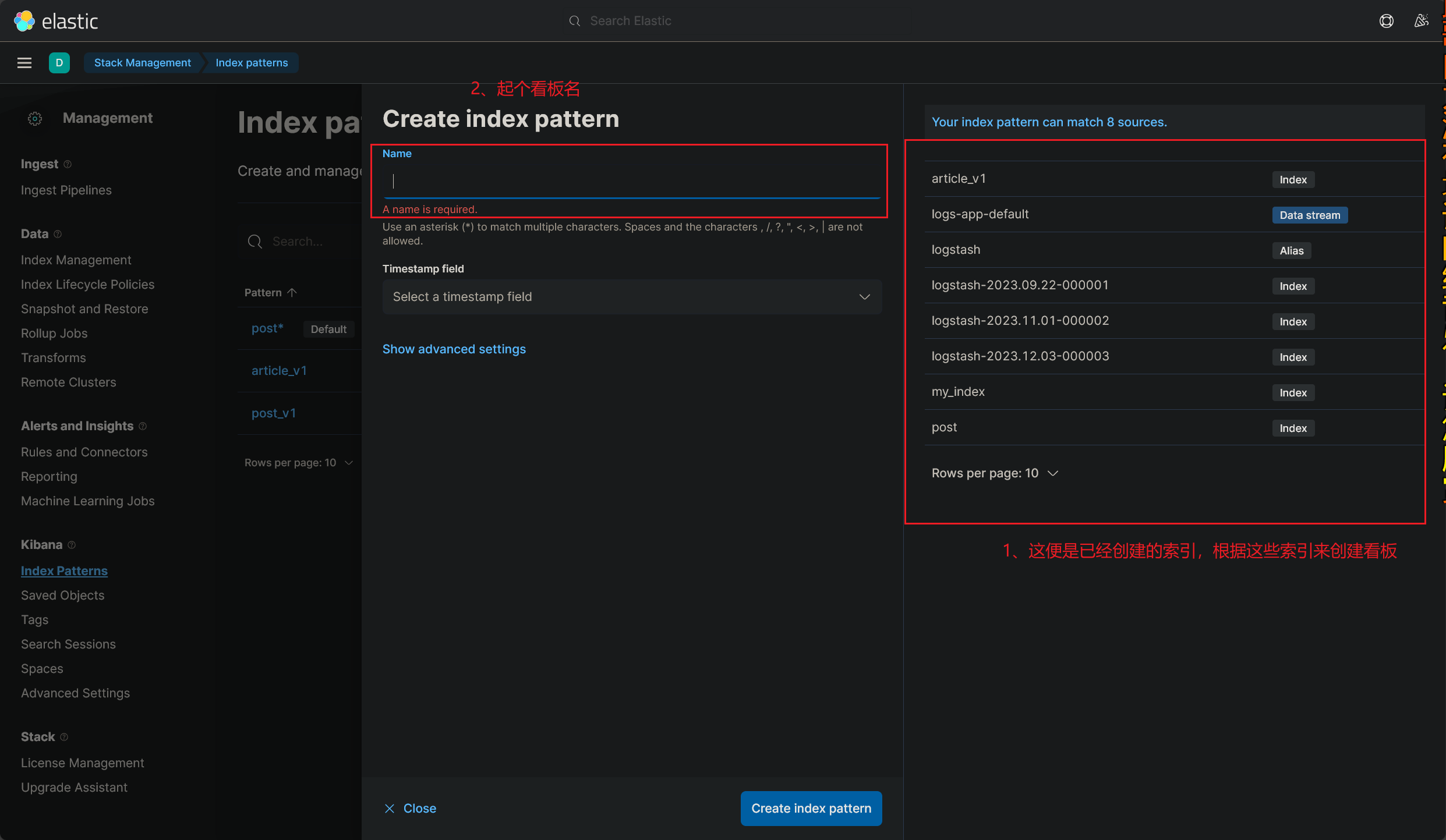Click the Default badge next to post*
This screenshot has width=1446, height=840.
[328, 329]
